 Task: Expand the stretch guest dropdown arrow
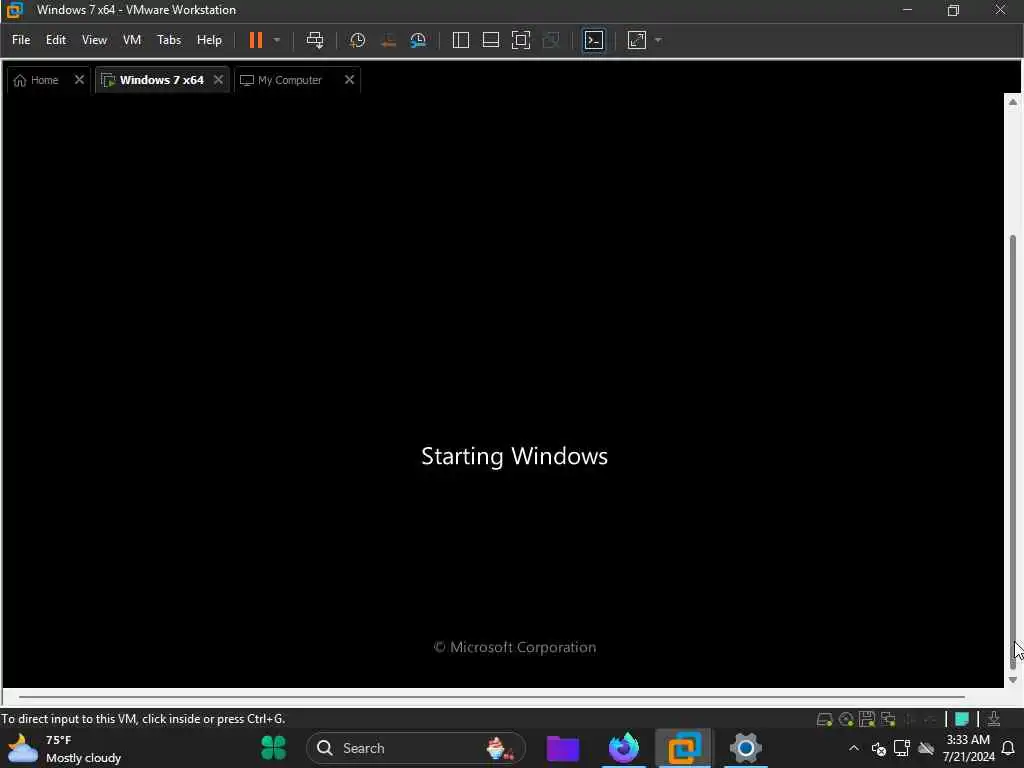tap(658, 40)
